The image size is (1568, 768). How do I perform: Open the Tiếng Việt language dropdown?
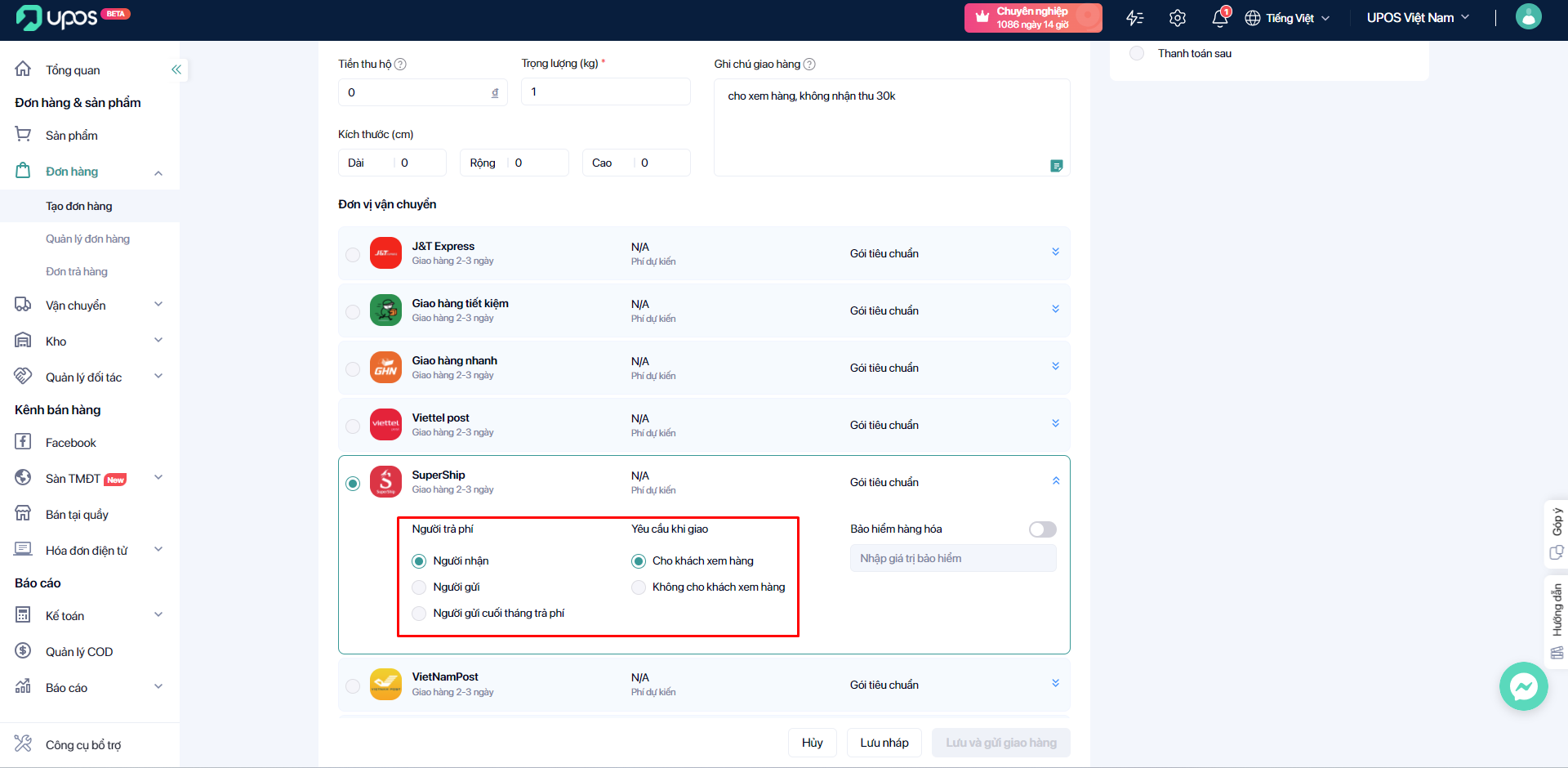[x=1287, y=18]
